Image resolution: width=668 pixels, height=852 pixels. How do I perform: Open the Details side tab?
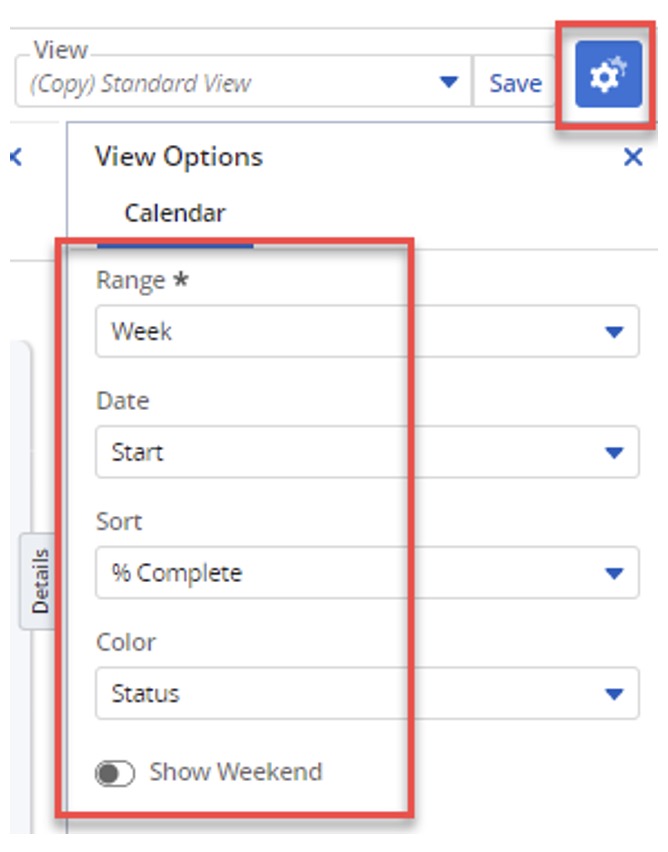coord(40,581)
